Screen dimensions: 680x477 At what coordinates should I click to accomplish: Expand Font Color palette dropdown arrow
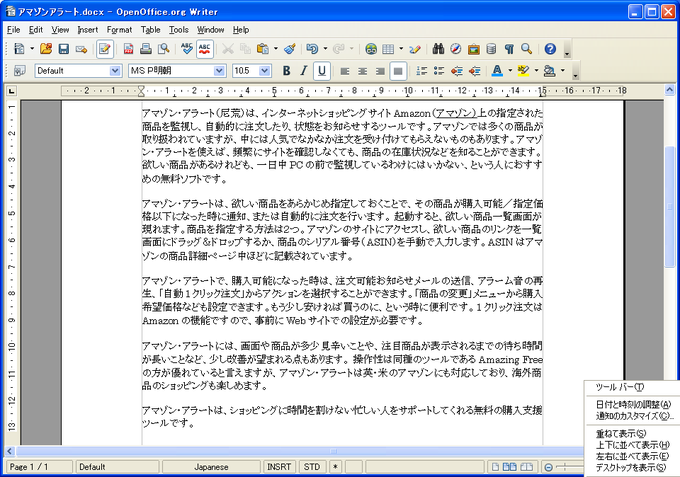coord(510,71)
